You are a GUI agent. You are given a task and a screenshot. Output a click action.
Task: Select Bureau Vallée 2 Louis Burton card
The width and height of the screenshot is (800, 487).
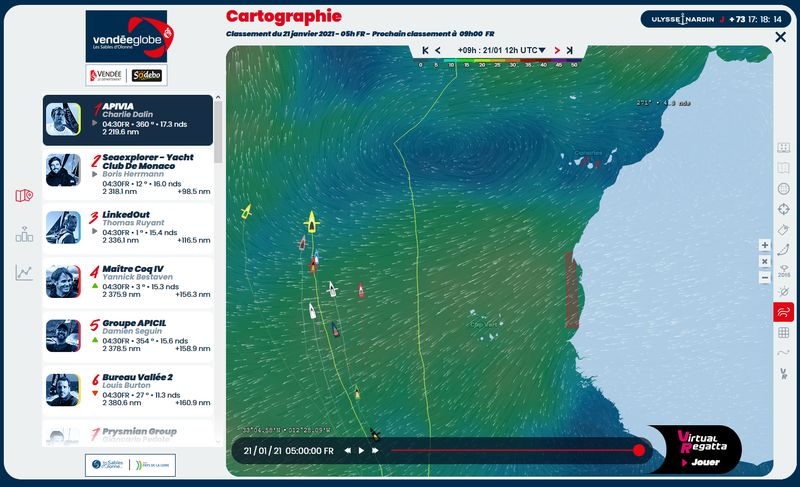[128, 390]
